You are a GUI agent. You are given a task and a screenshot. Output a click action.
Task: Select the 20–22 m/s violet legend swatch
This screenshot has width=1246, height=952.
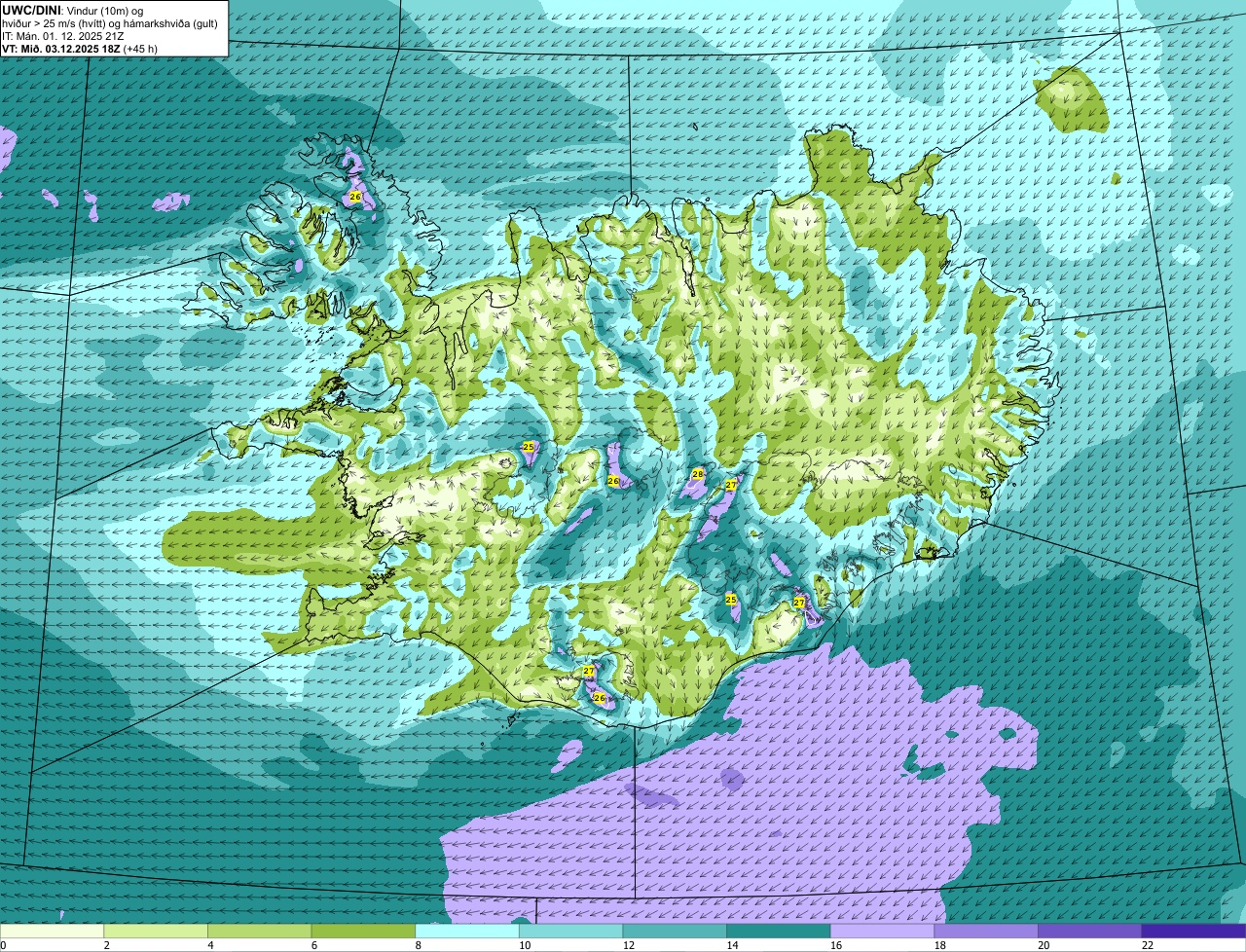tap(1089, 931)
